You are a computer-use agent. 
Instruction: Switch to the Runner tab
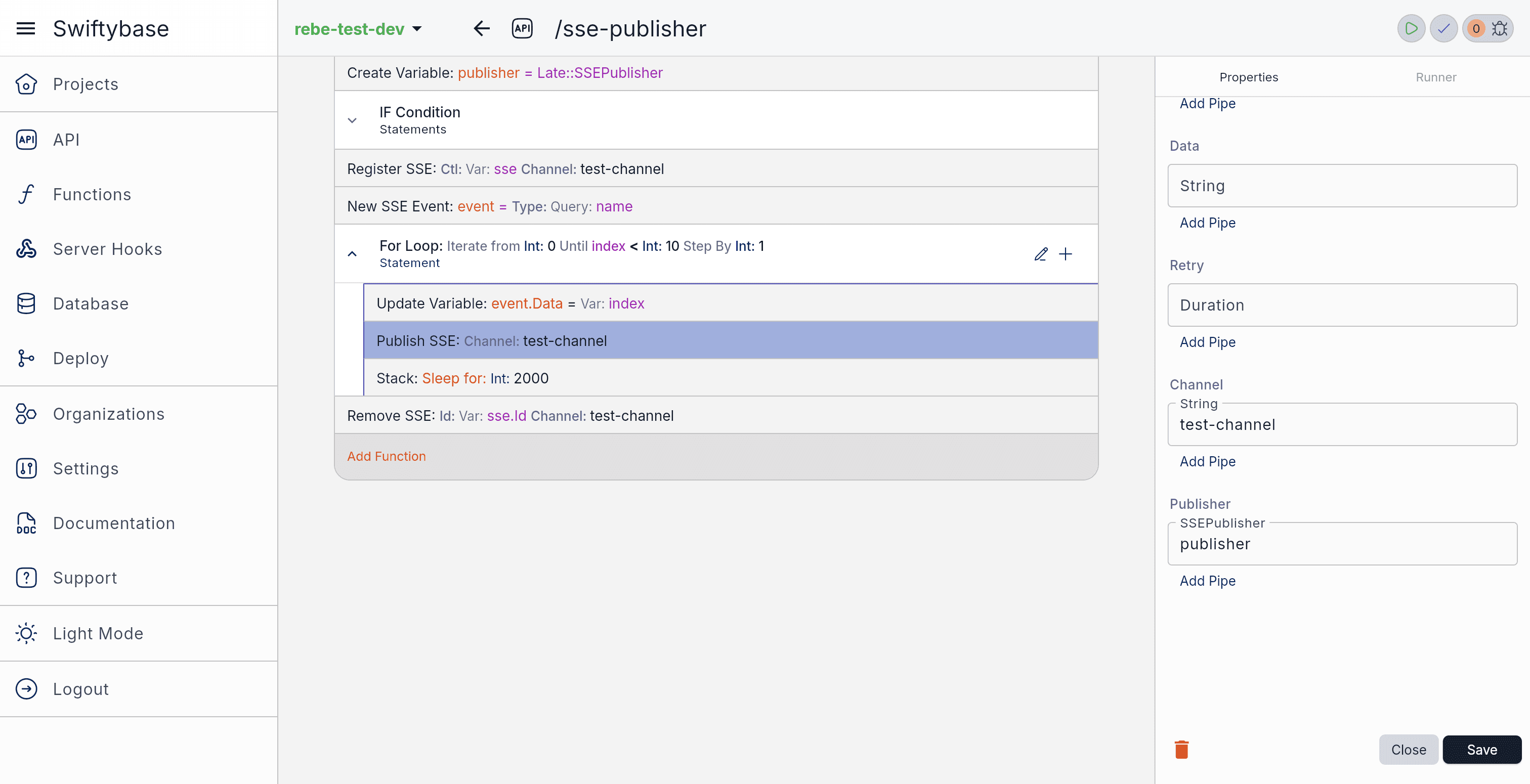1435,77
